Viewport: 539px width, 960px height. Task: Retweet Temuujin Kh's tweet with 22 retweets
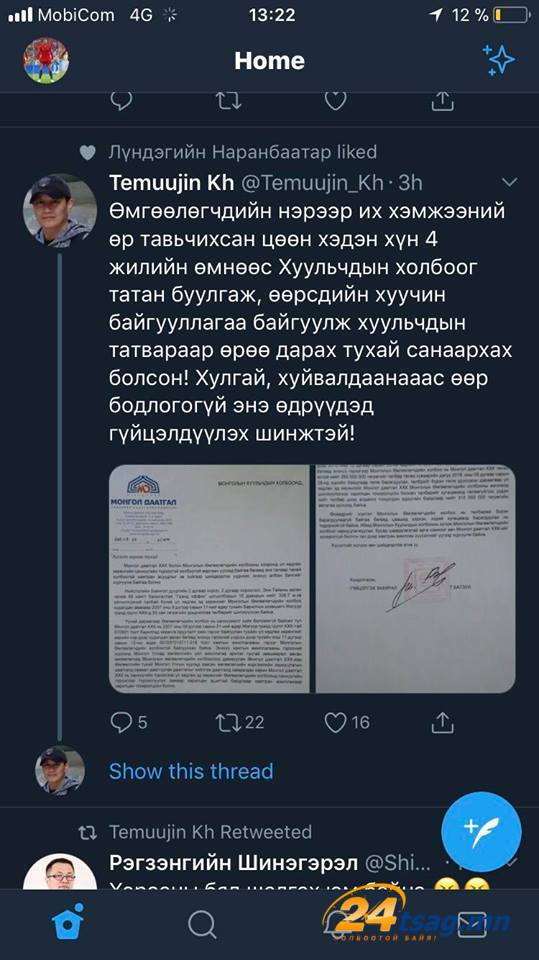(228, 722)
